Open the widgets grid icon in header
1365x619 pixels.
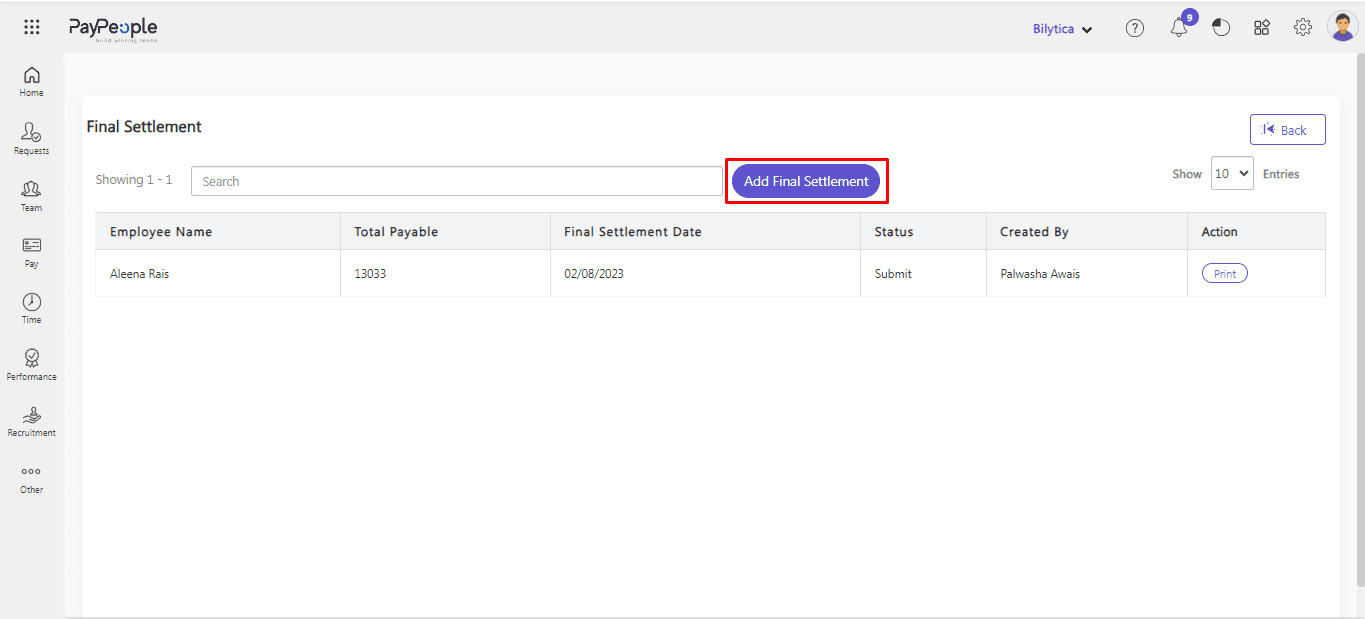click(1262, 28)
